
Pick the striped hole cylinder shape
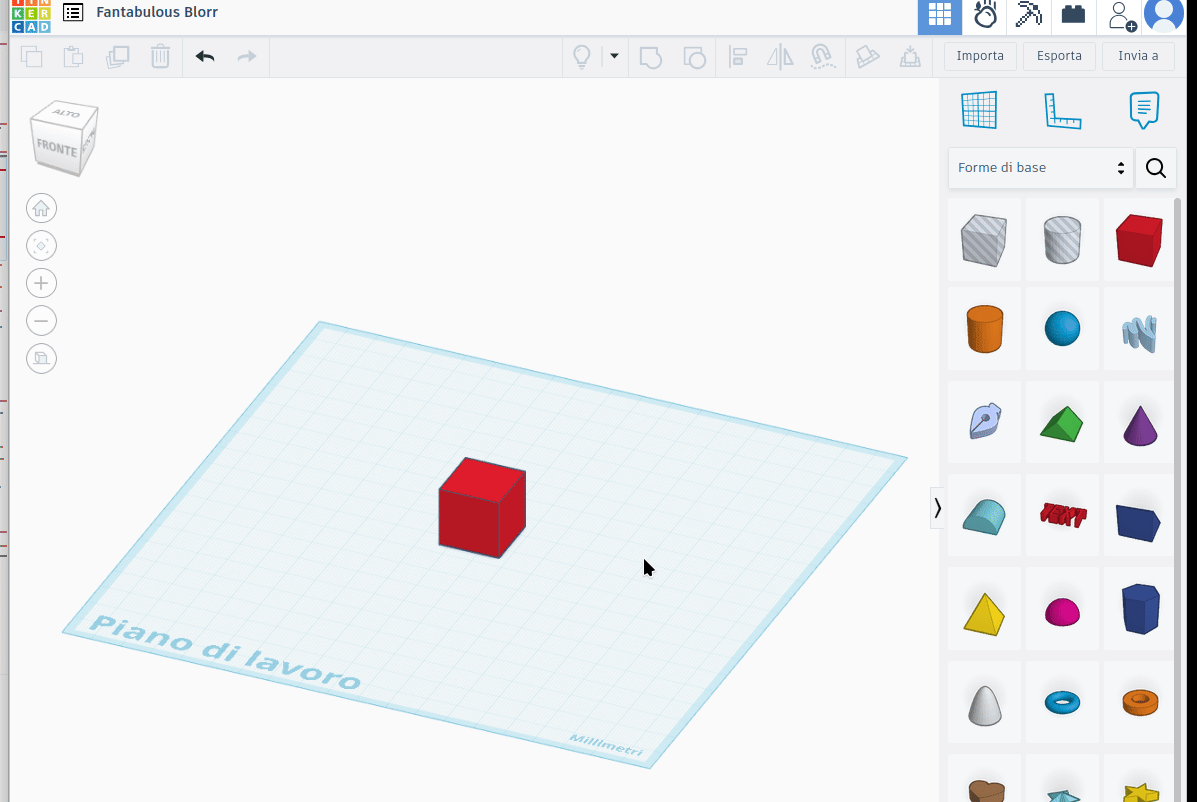1062,240
